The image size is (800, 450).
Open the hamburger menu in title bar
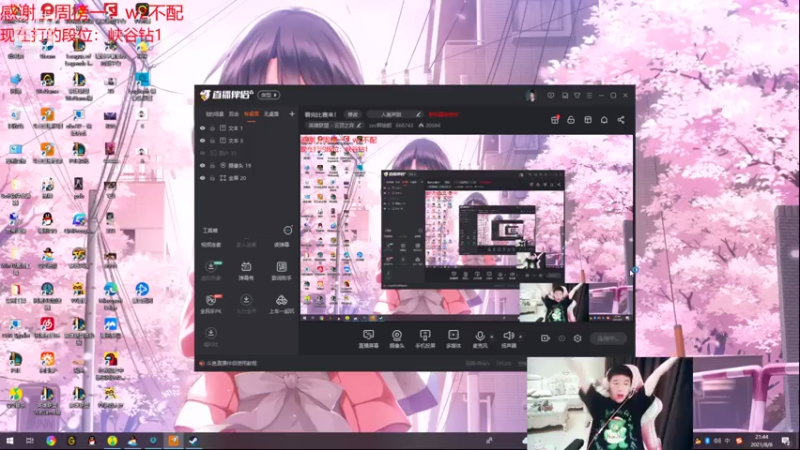(589, 95)
